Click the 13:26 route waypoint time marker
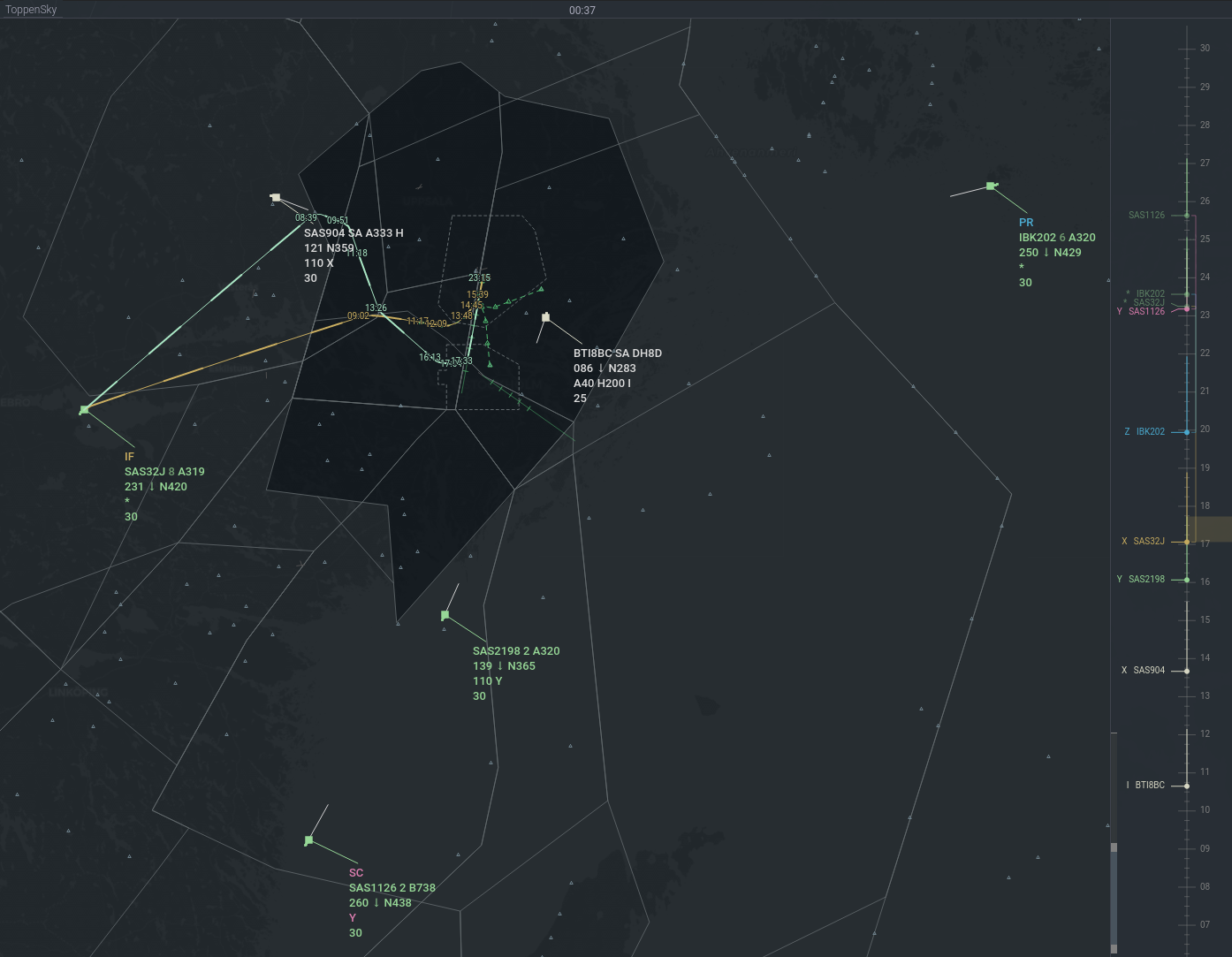Screen dimensions: 1232x957 [376, 308]
